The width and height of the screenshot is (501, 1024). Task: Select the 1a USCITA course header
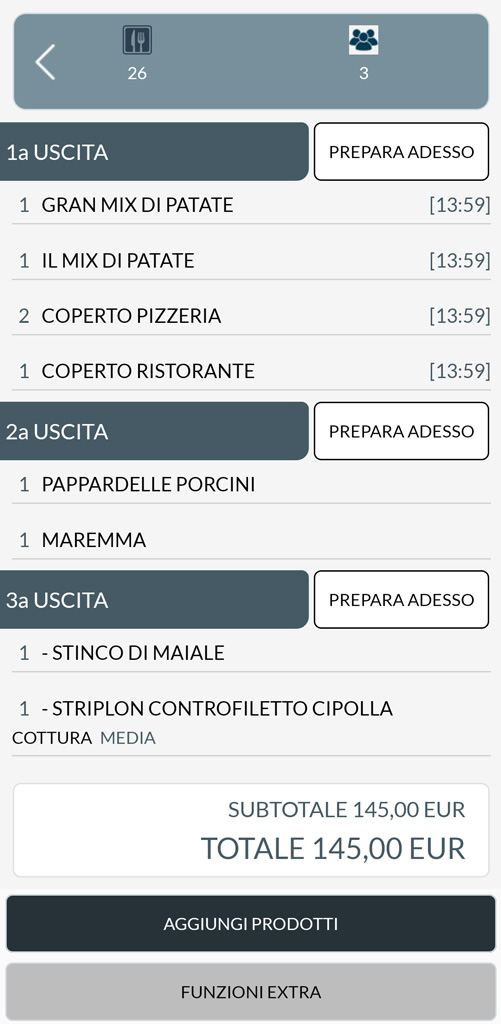click(154, 152)
